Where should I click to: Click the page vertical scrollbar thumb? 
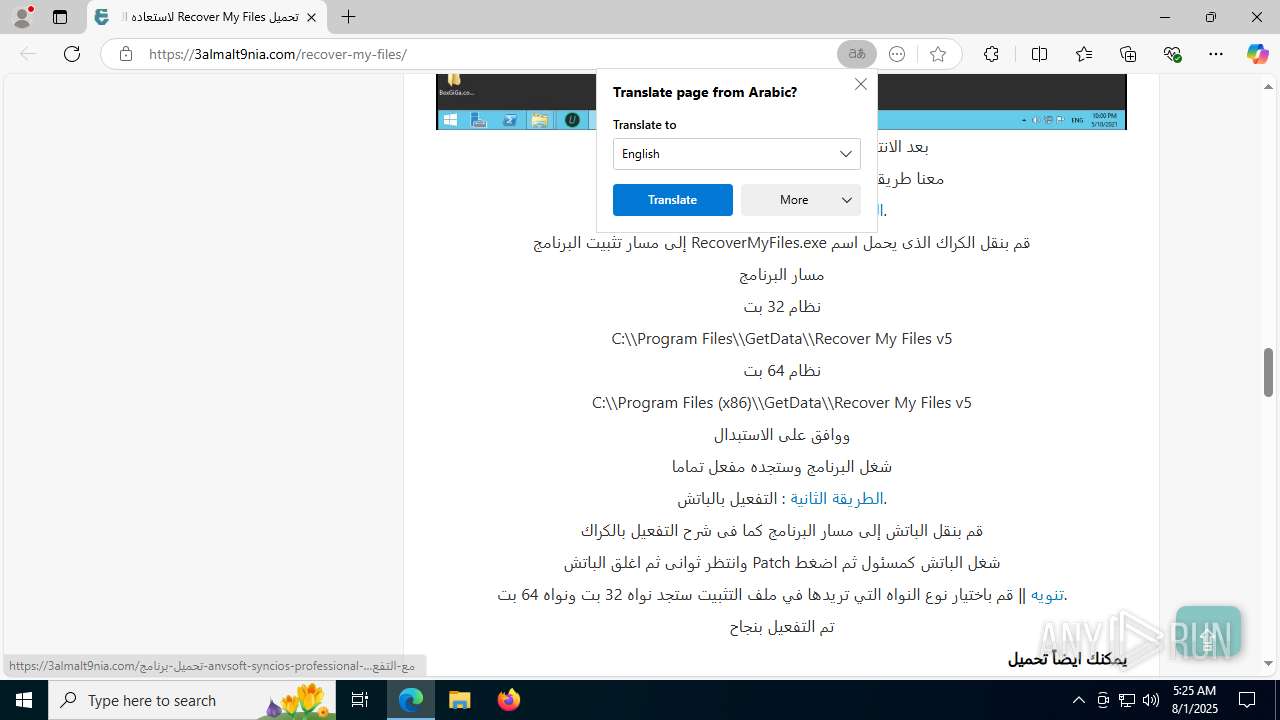pyautogui.click(x=1268, y=372)
